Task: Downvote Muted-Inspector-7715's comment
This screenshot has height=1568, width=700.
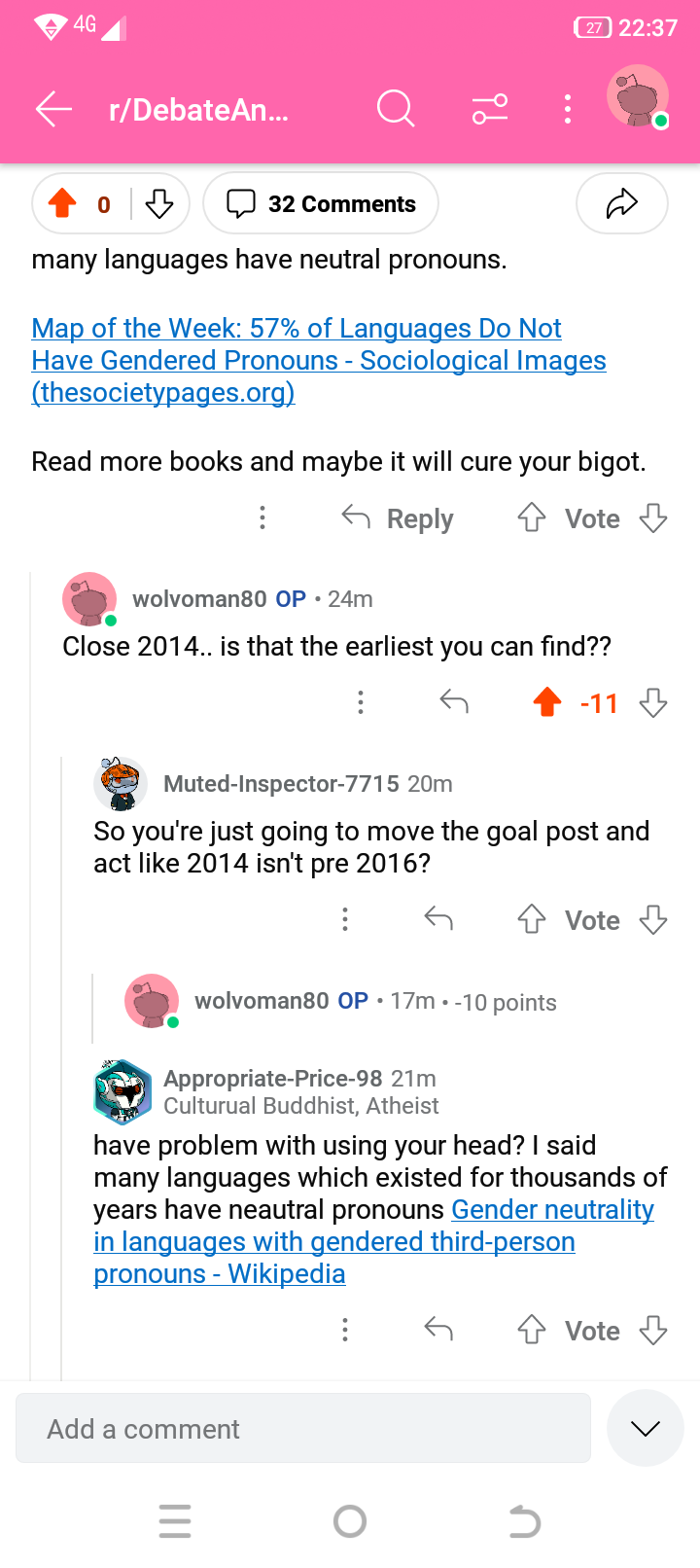Action: pyautogui.click(x=653, y=919)
